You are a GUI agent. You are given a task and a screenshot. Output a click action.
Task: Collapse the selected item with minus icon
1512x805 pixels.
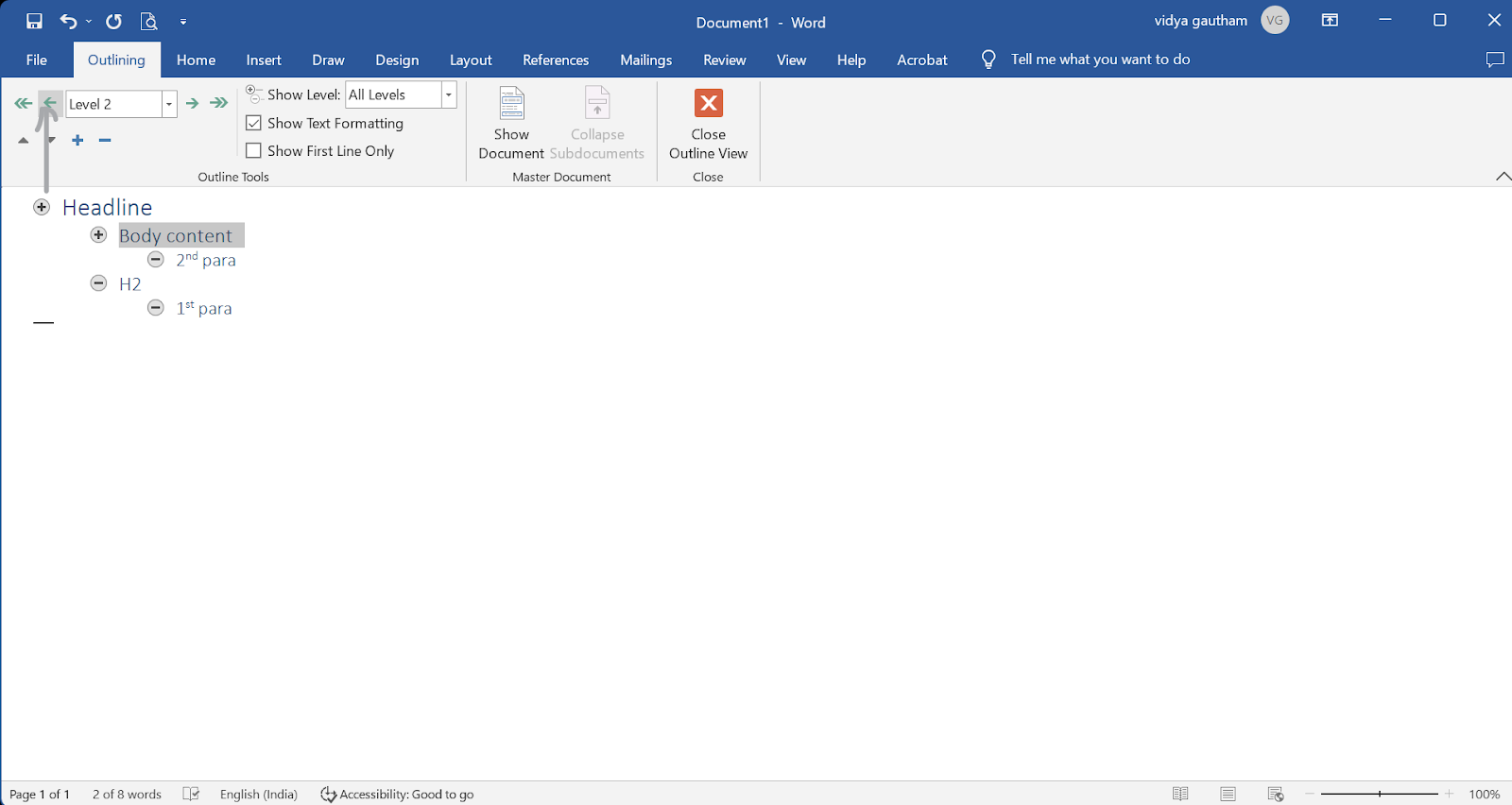coord(105,140)
